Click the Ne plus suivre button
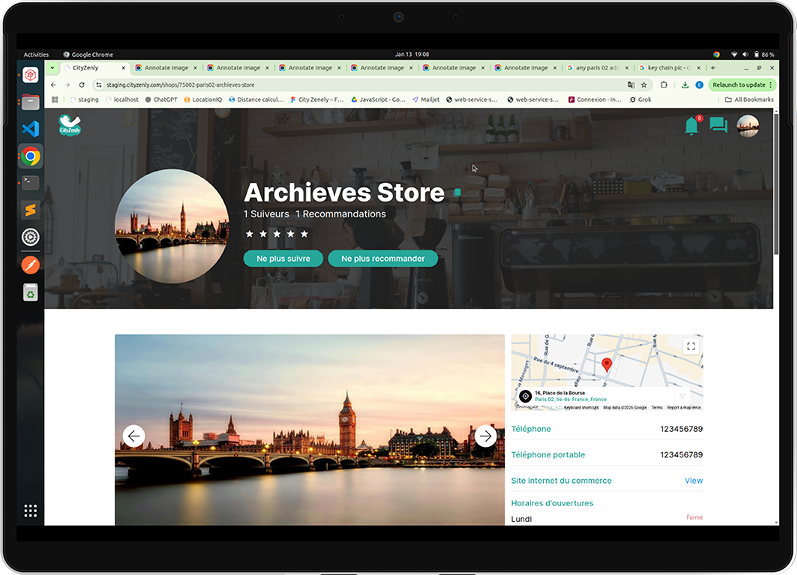The height and width of the screenshot is (575, 797). coord(283,259)
